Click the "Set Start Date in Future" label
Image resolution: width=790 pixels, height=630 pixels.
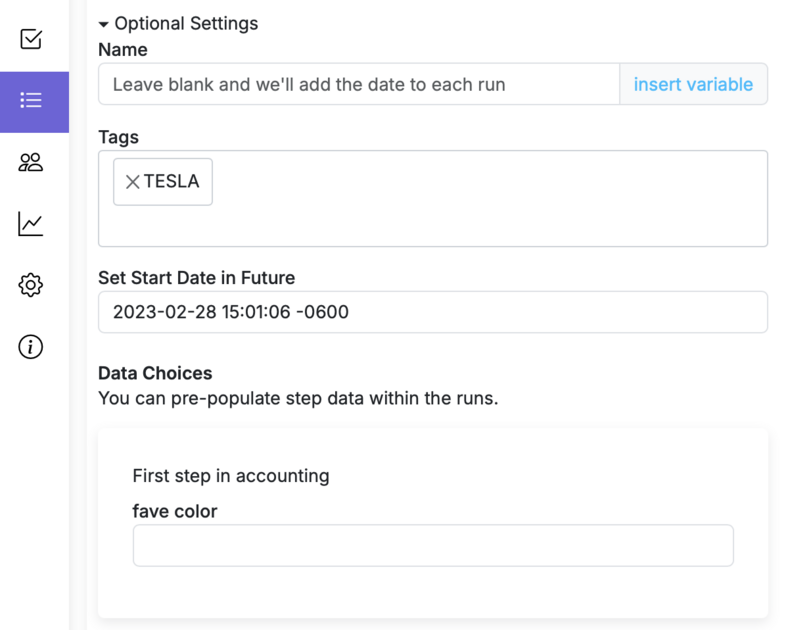[196, 278]
